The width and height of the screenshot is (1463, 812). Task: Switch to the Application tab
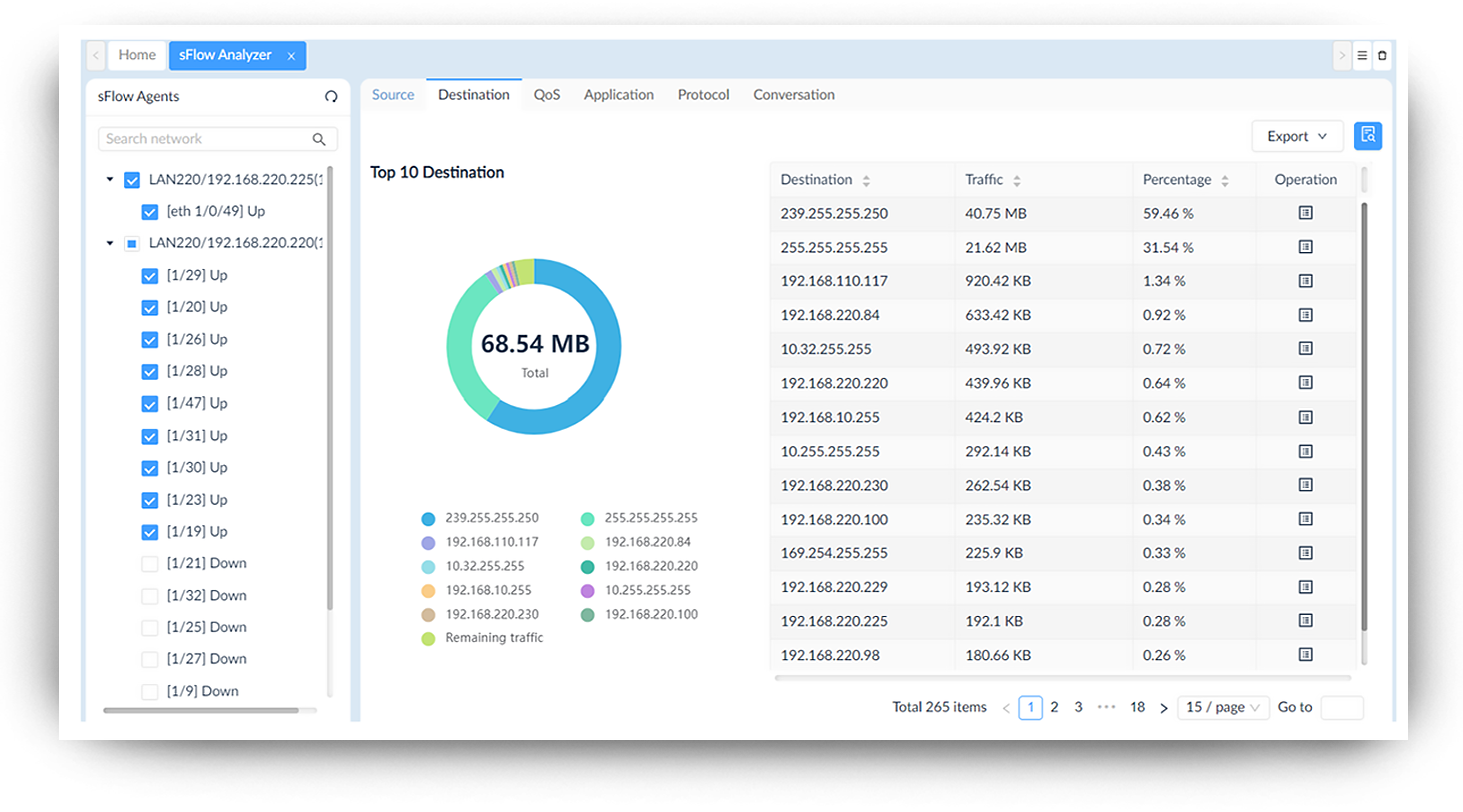[618, 95]
